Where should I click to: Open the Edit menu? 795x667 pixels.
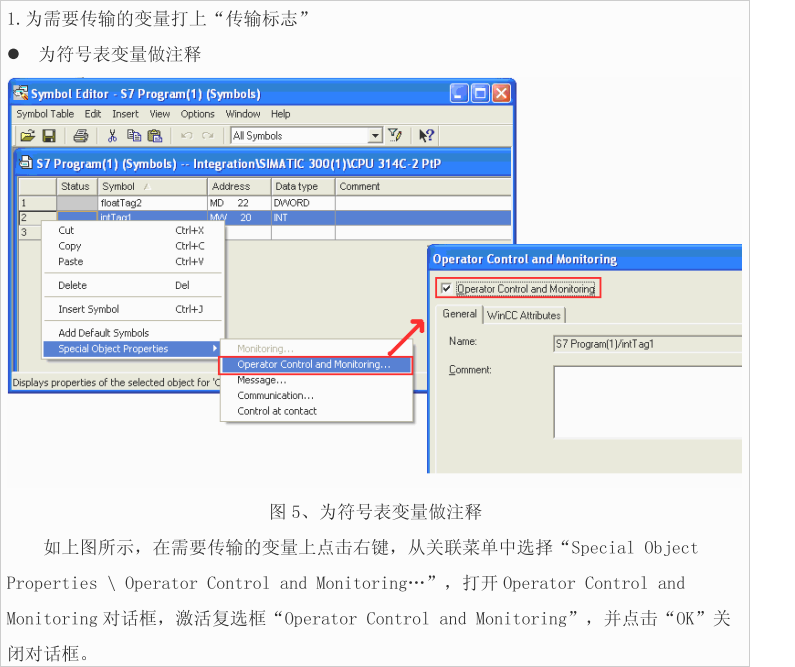pos(93,114)
